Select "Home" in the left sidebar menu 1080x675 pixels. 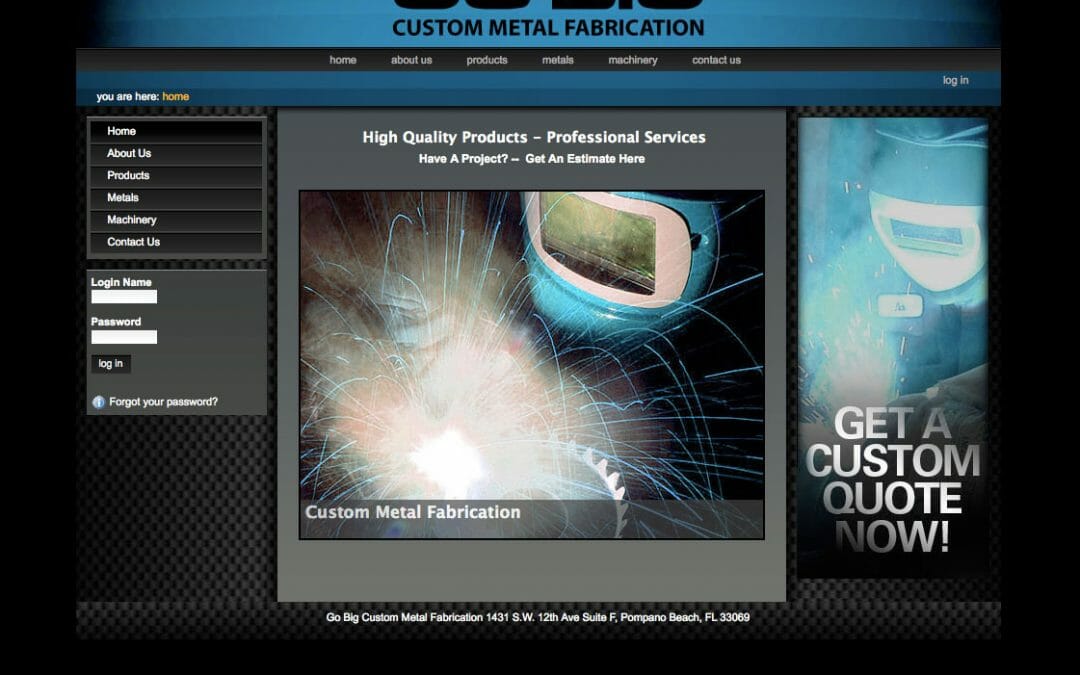click(121, 130)
